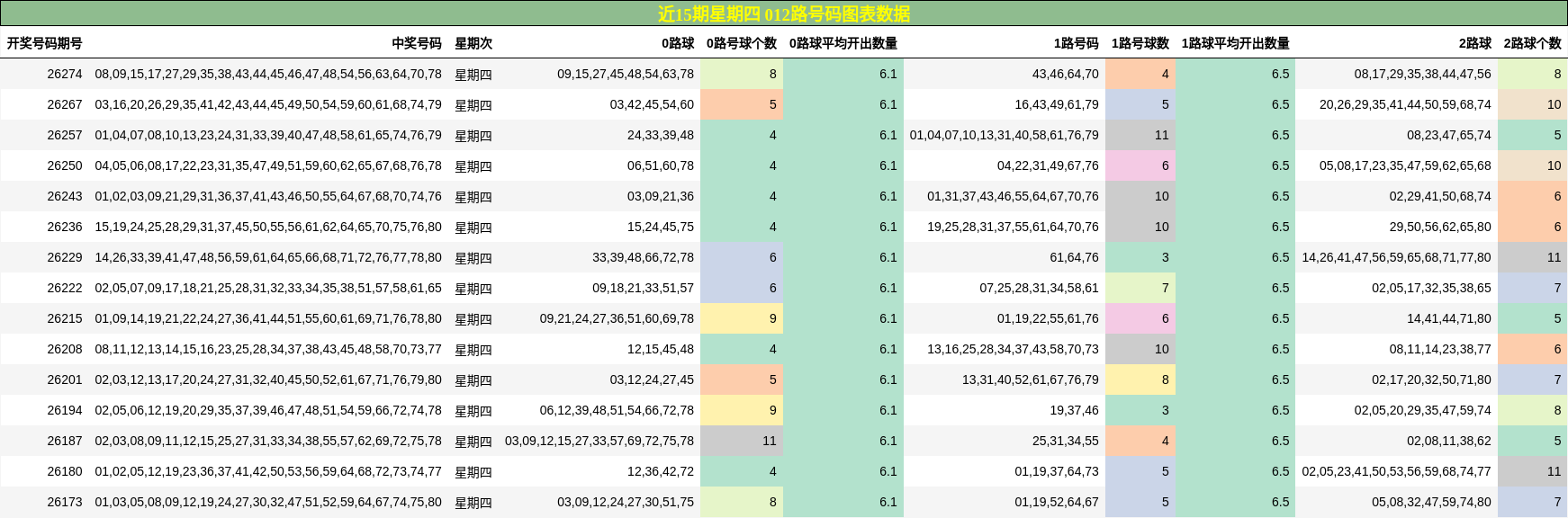Screen dimensions: 1568x518
Task: Click period number 26257
Action: pos(65,135)
